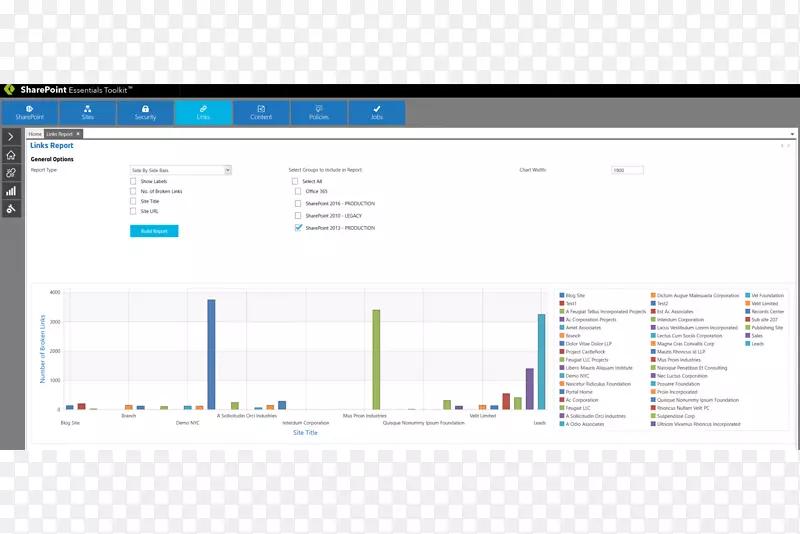The height and width of the screenshot is (534, 800).
Task: Click the Publishing Site legend entry
Action: pos(764,327)
